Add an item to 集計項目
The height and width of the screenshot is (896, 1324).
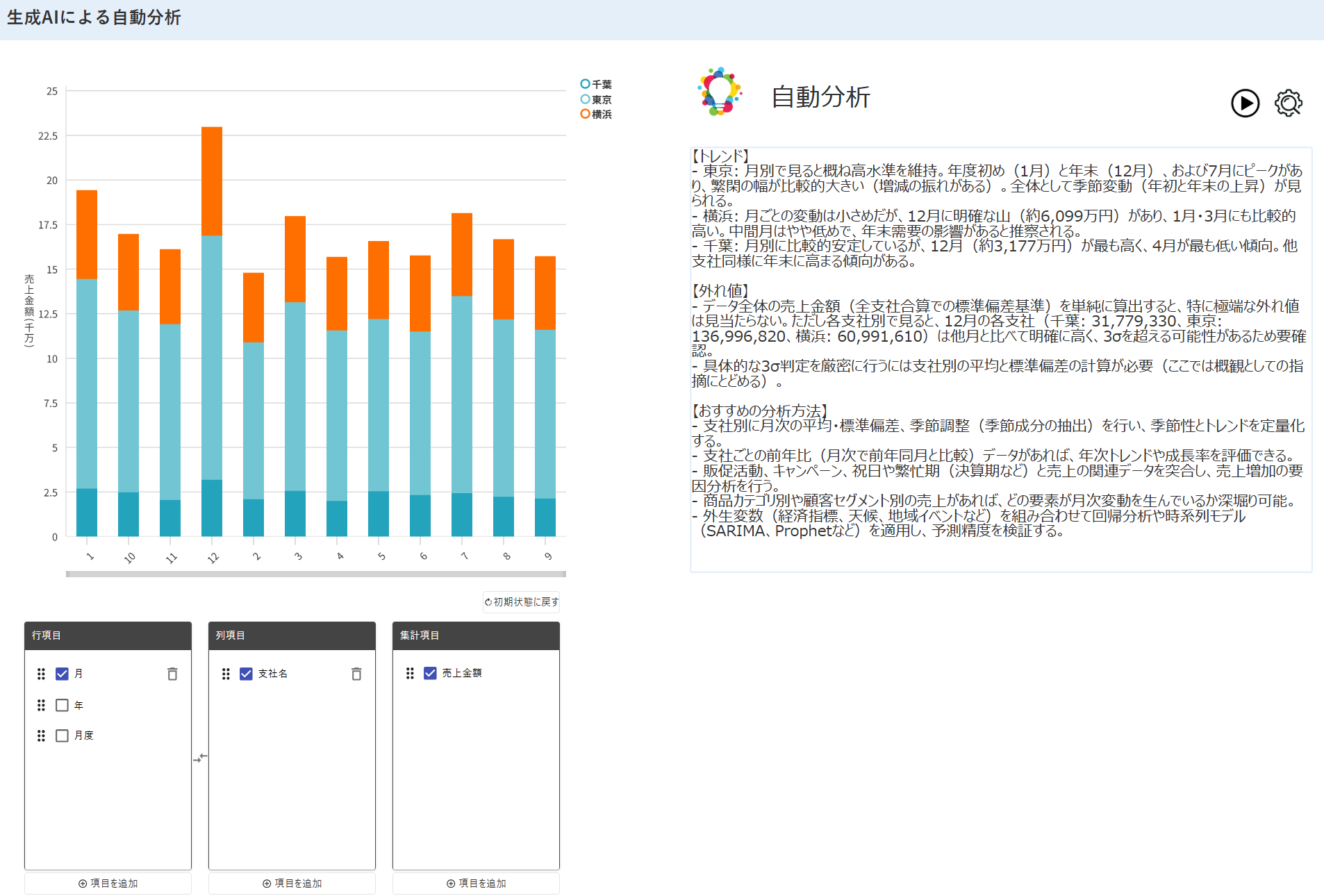click(476, 883)
